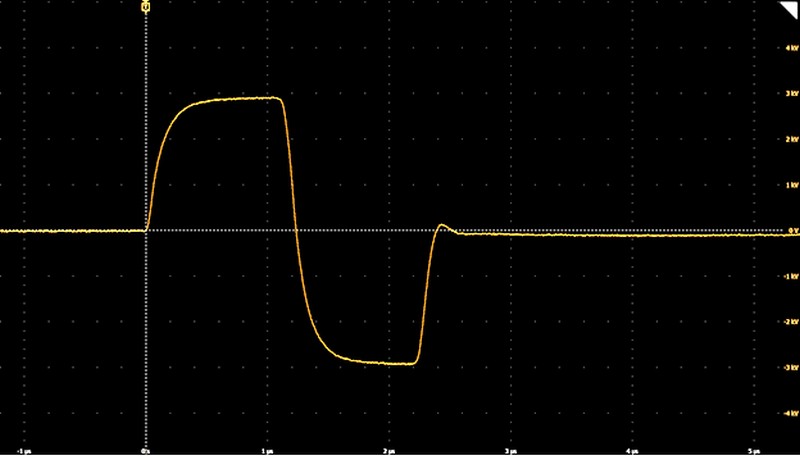This screenshot has height=456, width=800.
Task: Click the 2 µs time axis label
Action: tap(389, 451)
